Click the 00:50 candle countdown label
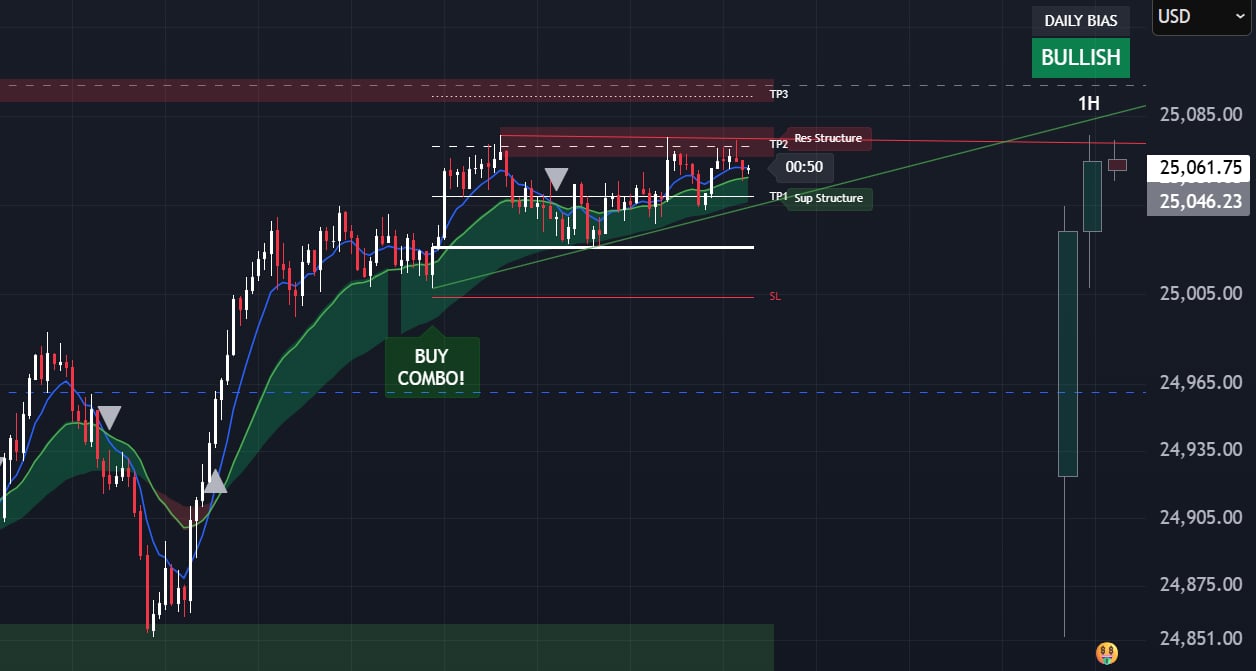The height and width of the screenshot is (671, 1256). (x=804, y=167)
